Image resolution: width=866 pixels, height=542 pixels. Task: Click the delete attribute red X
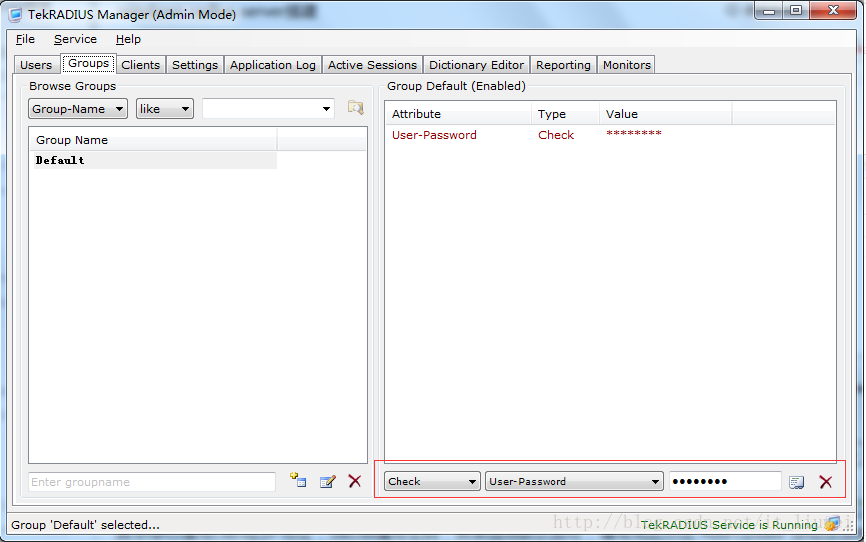click(x=826, y=482)
